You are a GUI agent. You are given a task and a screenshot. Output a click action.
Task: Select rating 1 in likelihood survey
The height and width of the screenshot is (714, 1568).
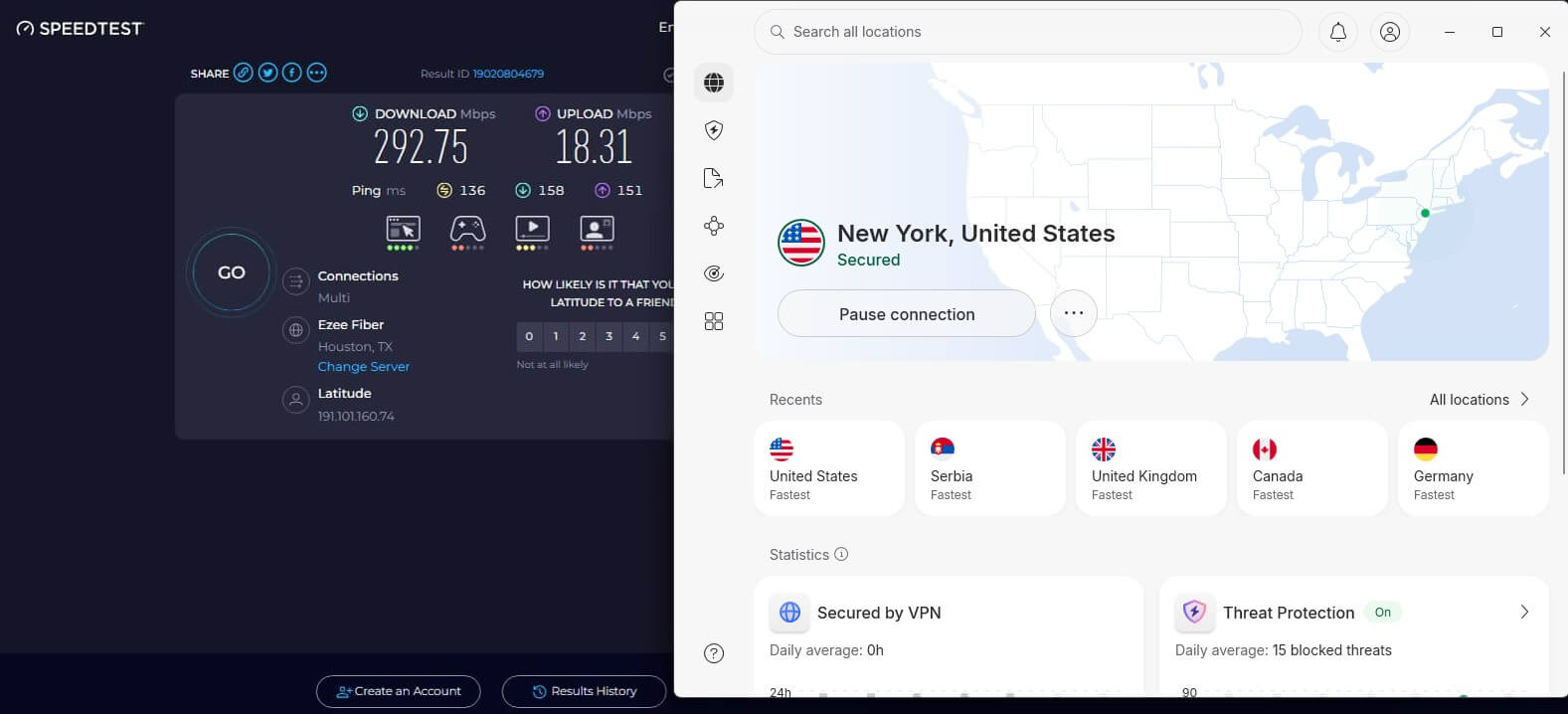(556, 336)
